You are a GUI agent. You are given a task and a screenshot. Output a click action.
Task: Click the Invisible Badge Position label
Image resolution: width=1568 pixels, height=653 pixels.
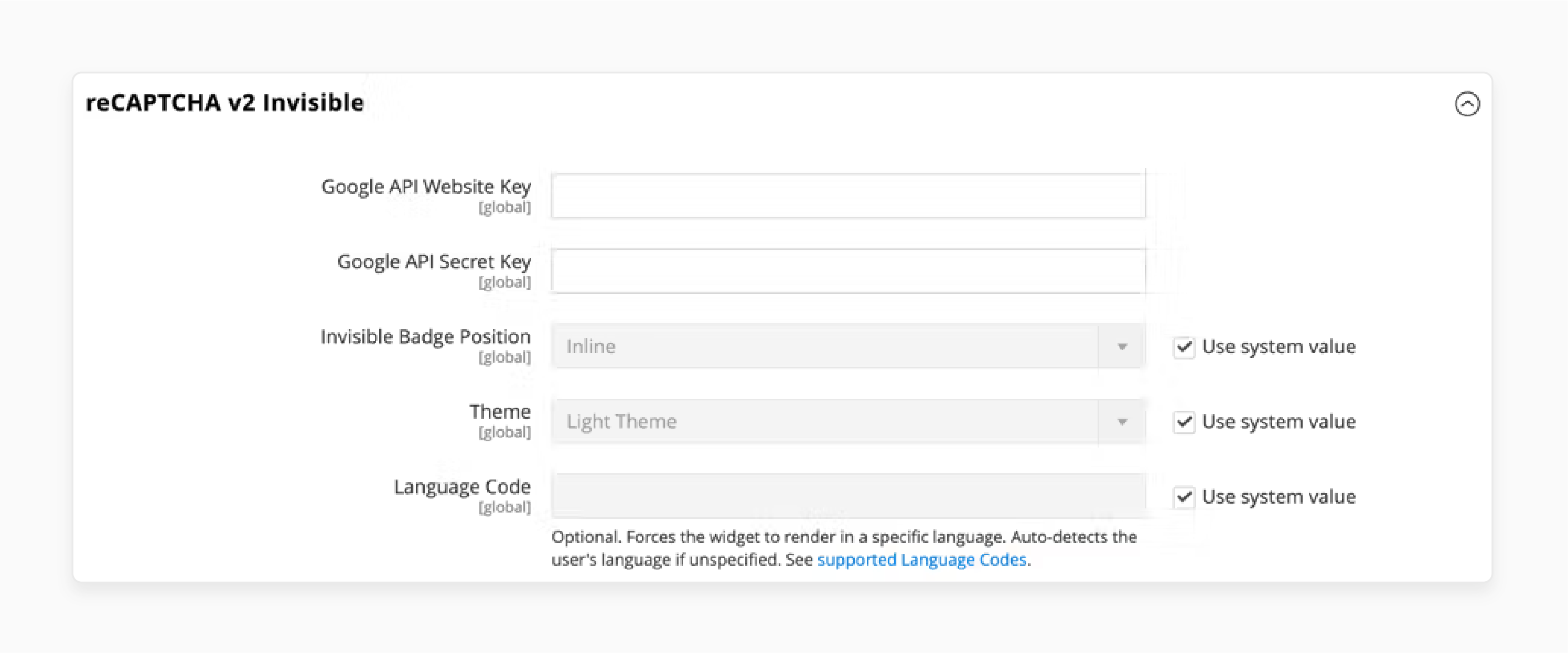pos(425,336)
